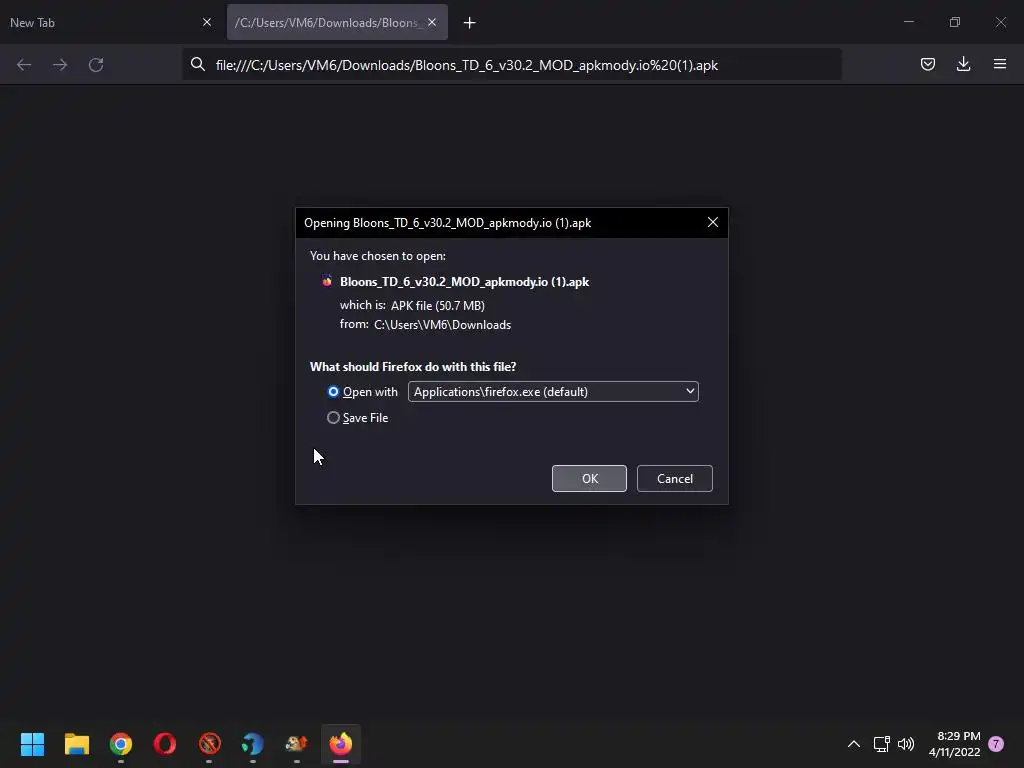Click the search magnifier in address bar

(x=198, y=64)
